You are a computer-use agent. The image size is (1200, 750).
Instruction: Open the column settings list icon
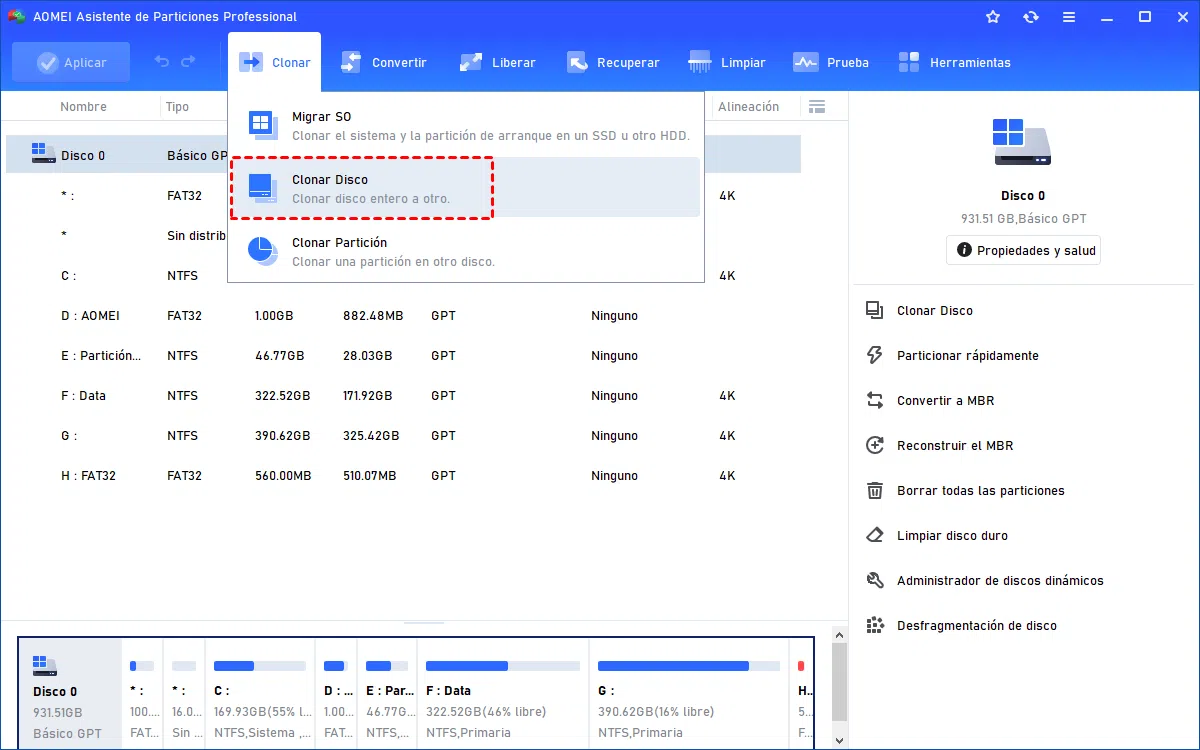tap(817, 107)
